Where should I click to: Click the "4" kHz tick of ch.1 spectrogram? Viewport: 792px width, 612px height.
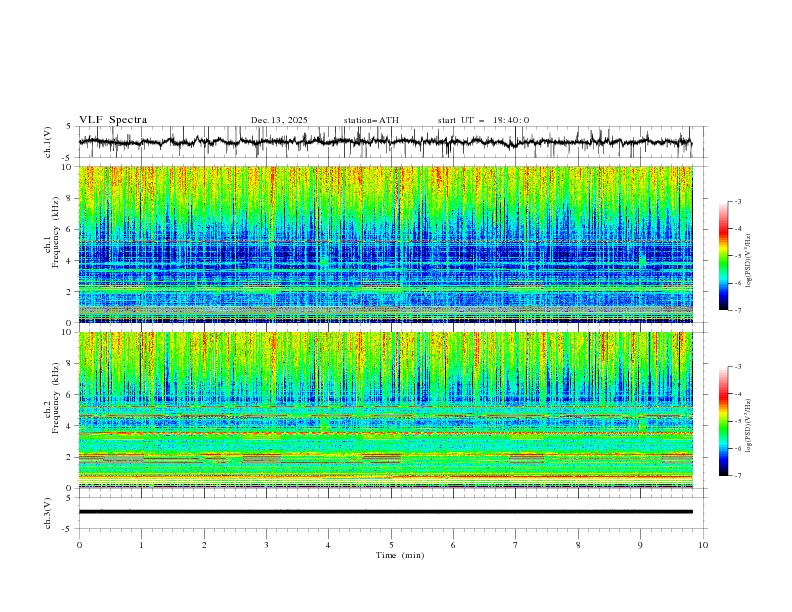(x=70, y=261)
